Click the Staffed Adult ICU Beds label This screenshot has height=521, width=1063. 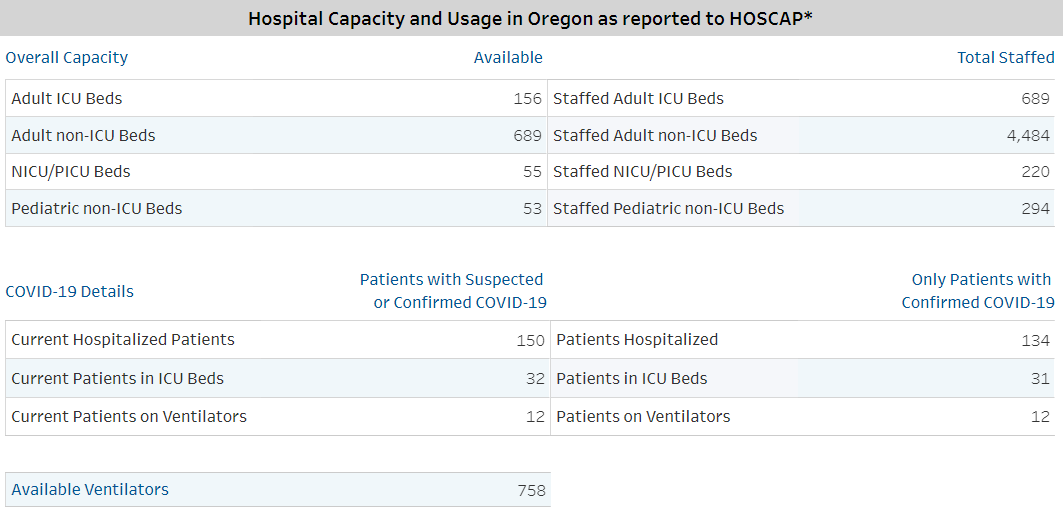coord(638,99)
